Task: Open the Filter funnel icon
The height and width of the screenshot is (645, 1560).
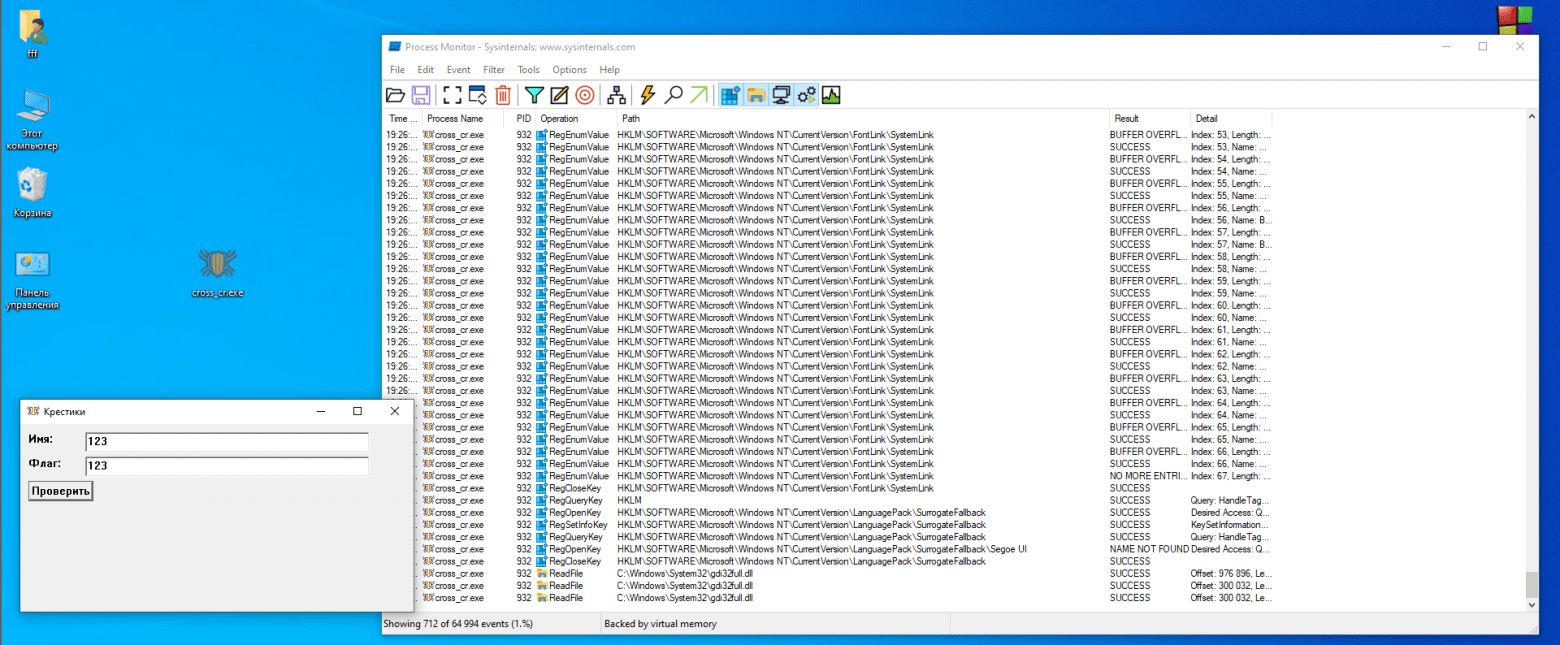Action: coord(535,95)
